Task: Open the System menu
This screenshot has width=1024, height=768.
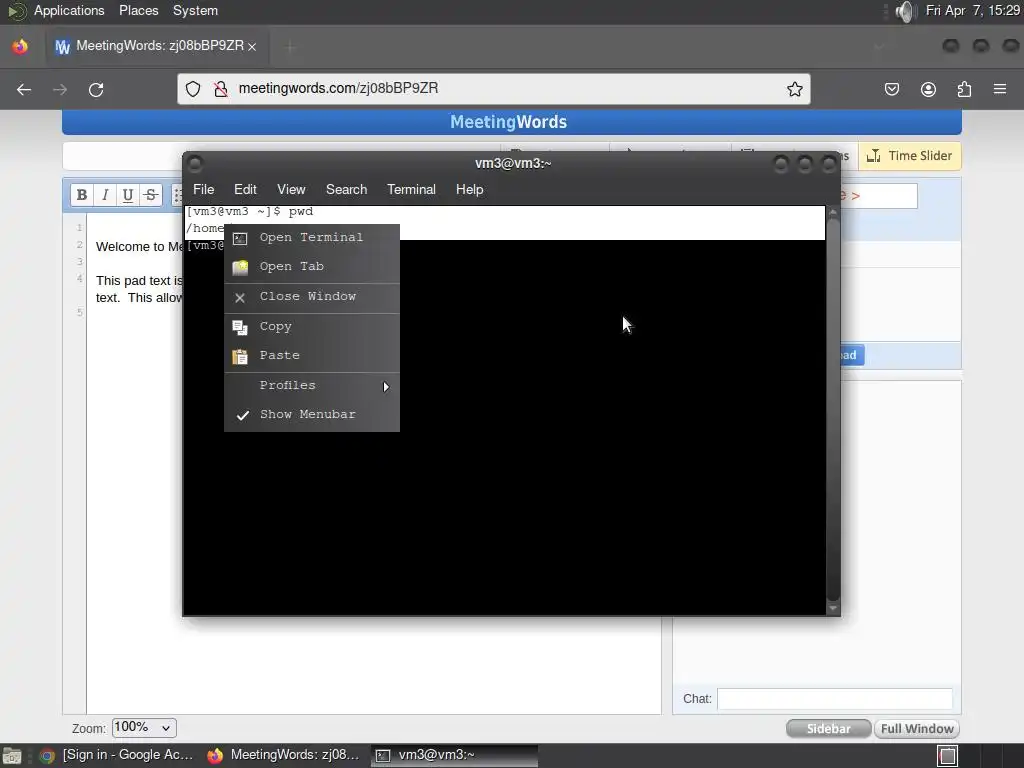Action: (x=195, y=10)
